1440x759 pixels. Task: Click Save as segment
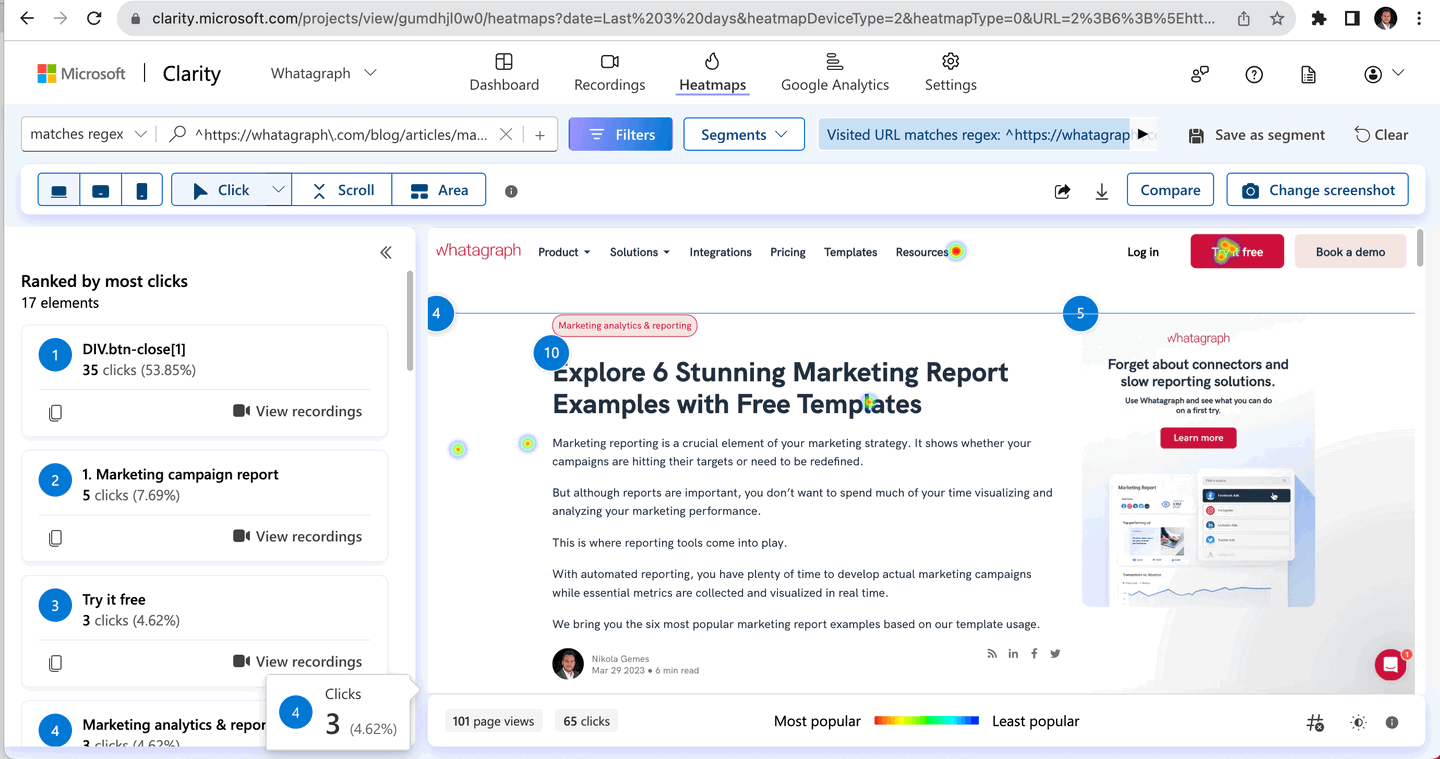point(1256,134)
